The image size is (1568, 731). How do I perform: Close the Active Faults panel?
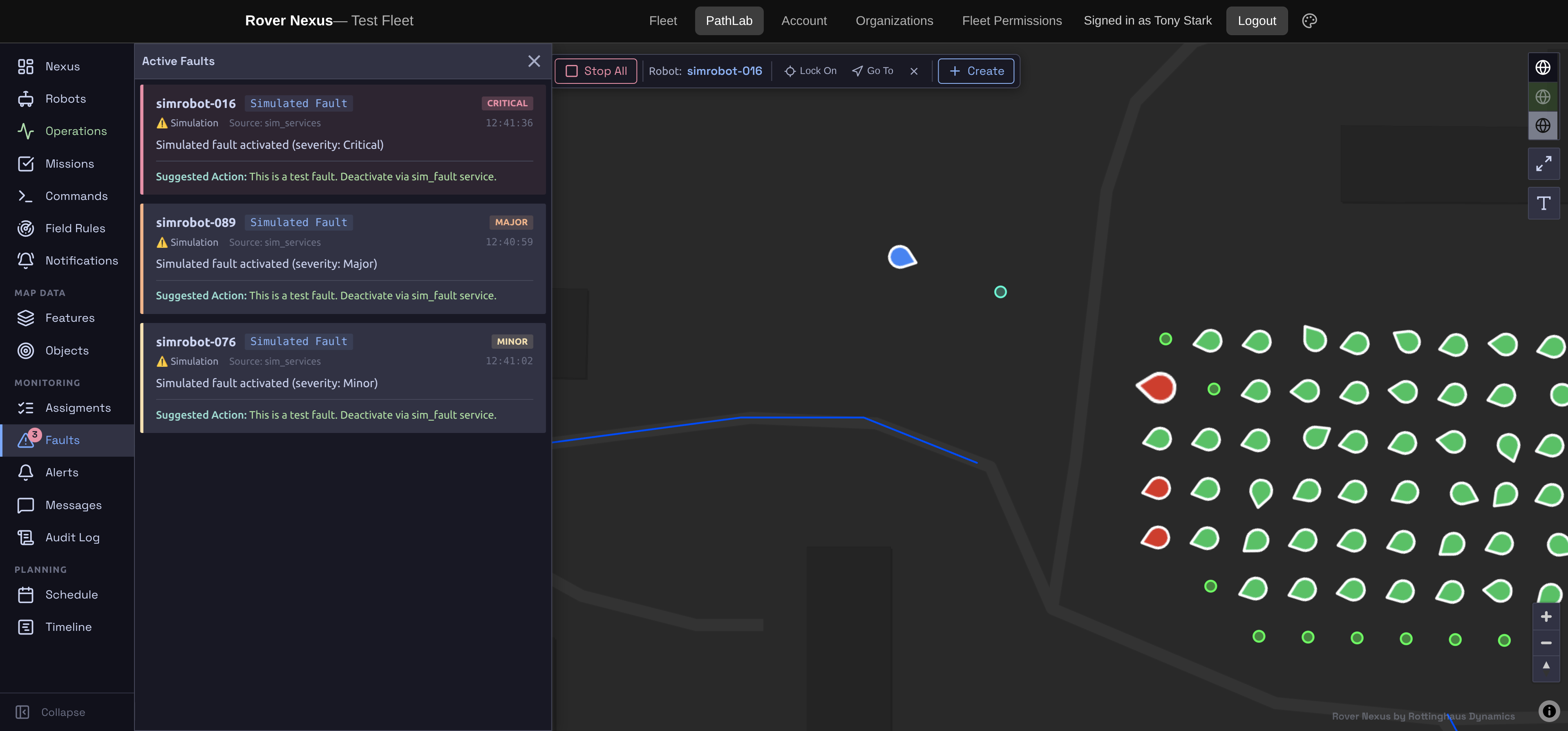534,61
